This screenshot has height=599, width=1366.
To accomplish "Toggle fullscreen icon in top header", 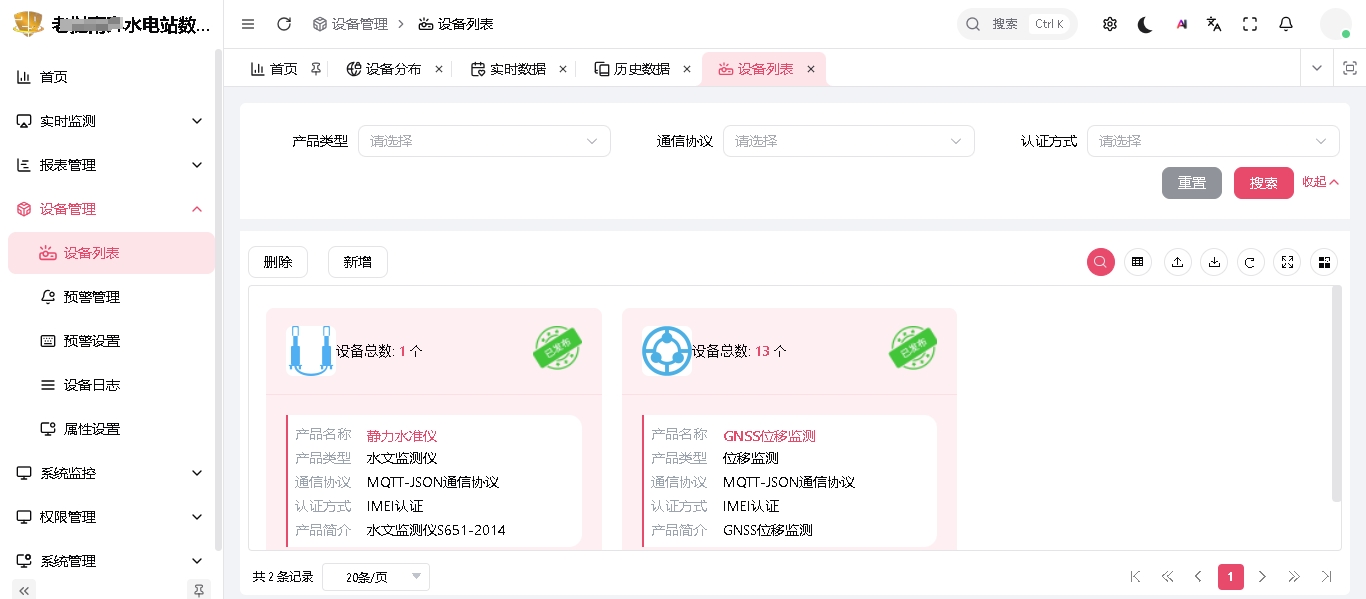I will pyautogui.click(x=1250, y=24).
